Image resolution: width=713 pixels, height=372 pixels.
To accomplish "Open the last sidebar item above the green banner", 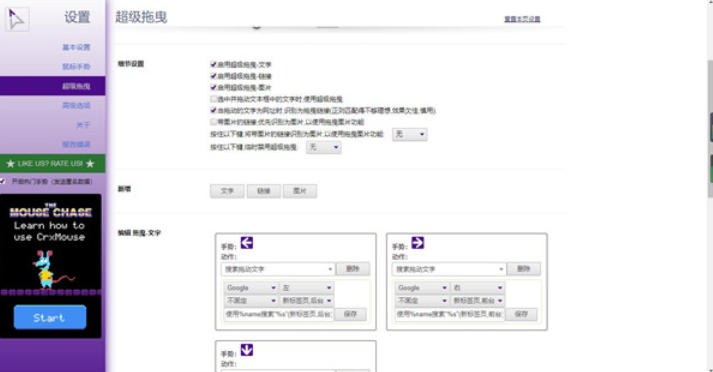I will (76, 145).
